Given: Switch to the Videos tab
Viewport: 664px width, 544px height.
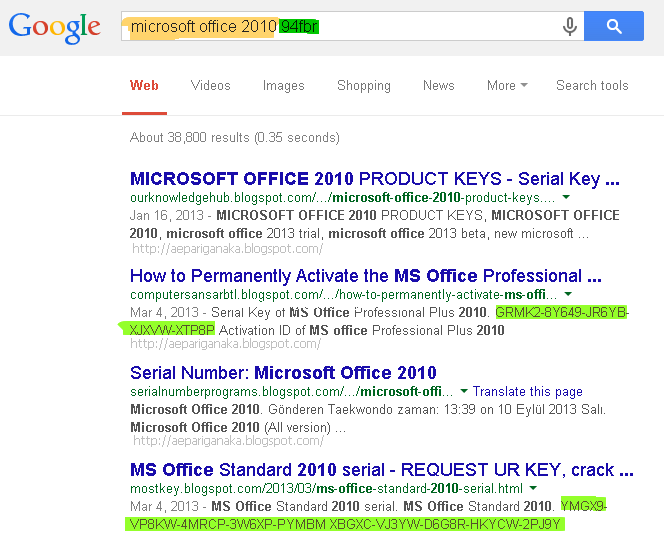Looking at the screenshot, I should (210, 86).
